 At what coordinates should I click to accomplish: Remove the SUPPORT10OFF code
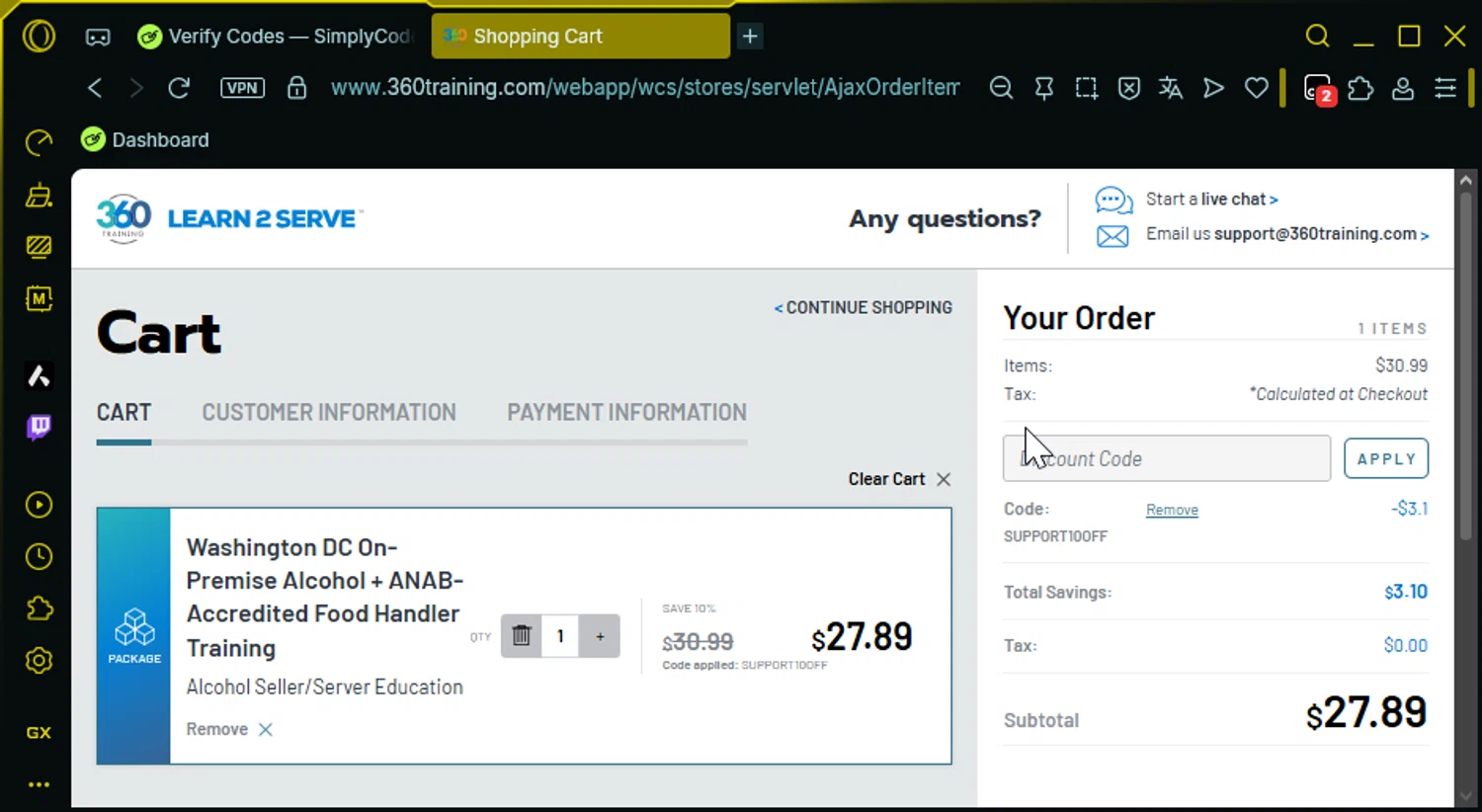tap(1172, 510)
